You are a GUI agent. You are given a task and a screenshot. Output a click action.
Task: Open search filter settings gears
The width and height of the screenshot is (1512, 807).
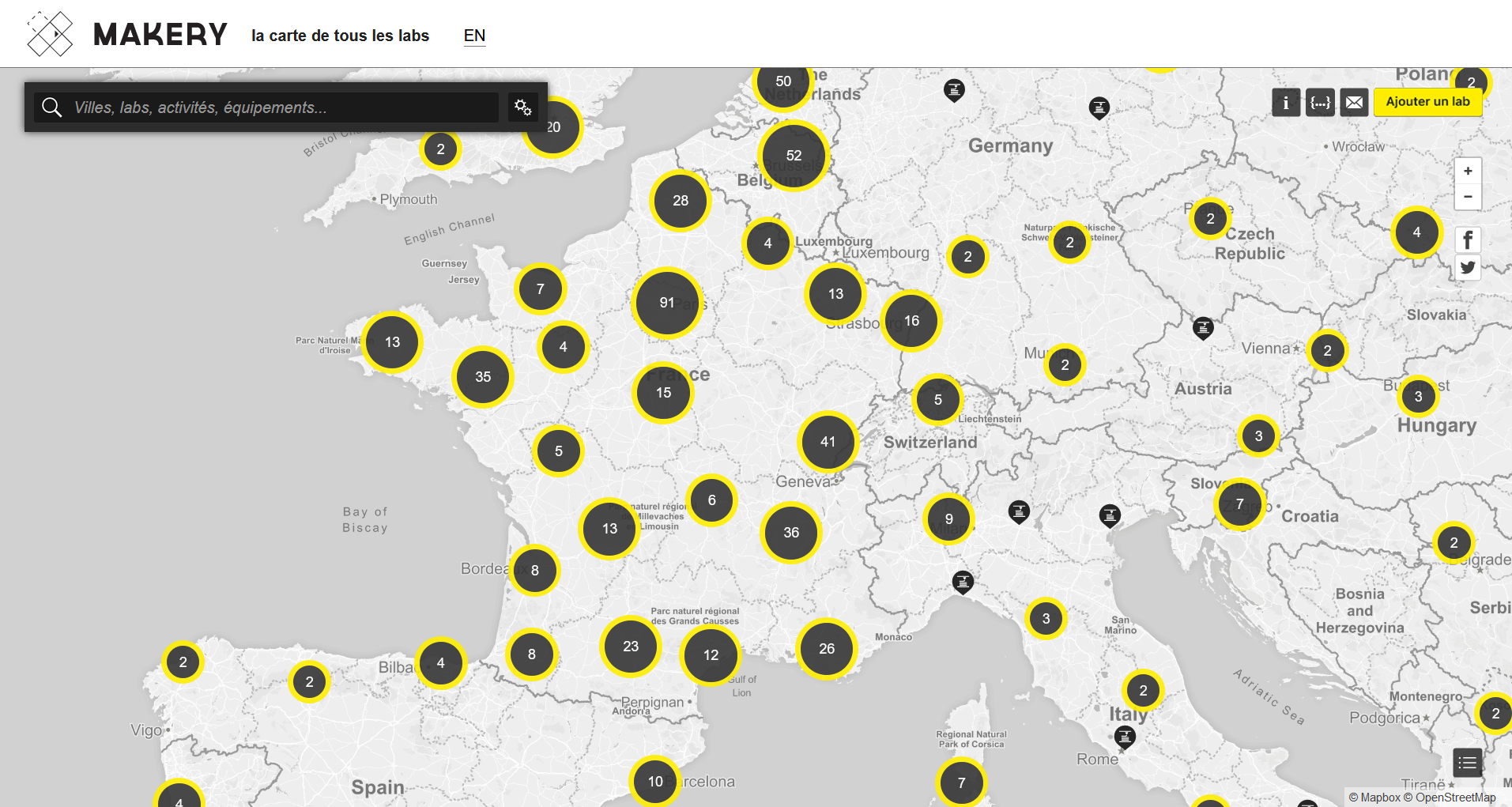(x=522, y=107)
